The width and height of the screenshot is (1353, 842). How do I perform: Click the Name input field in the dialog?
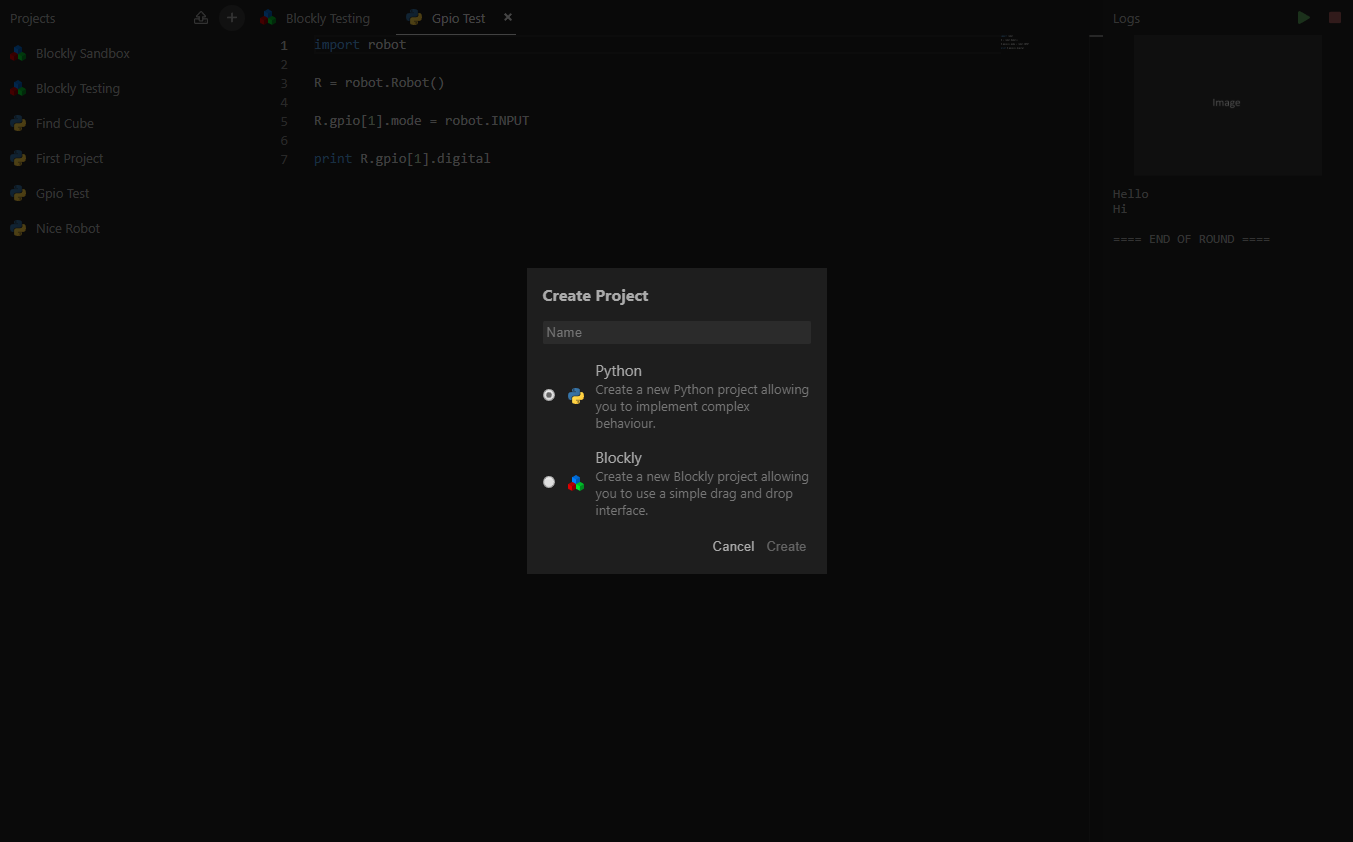[676, 332]
